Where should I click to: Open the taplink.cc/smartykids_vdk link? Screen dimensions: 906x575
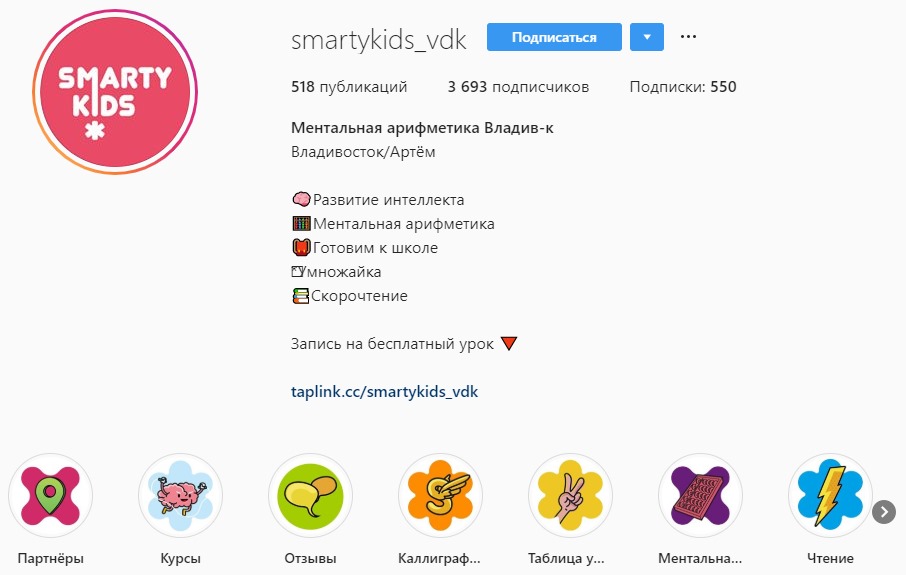384,392
